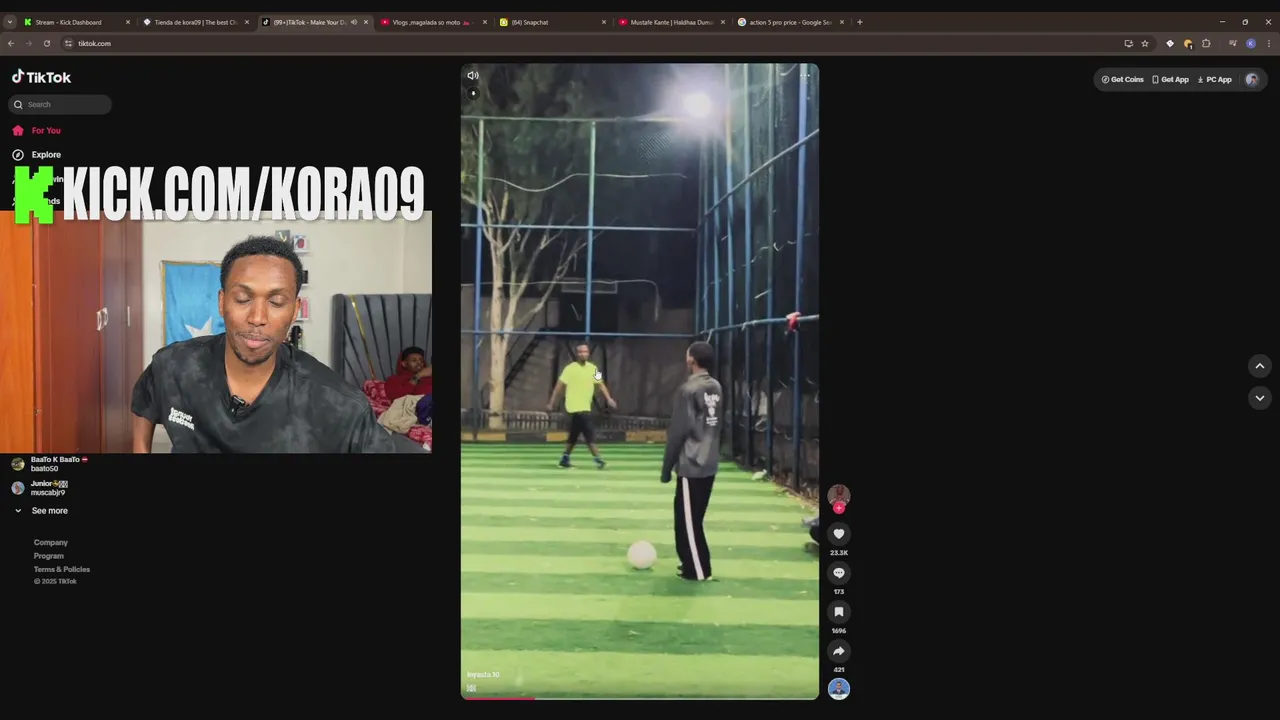Switch to the Tienda de kora09 tab
The width and height of the screenshot is (1280, 720).
(195, 22)
